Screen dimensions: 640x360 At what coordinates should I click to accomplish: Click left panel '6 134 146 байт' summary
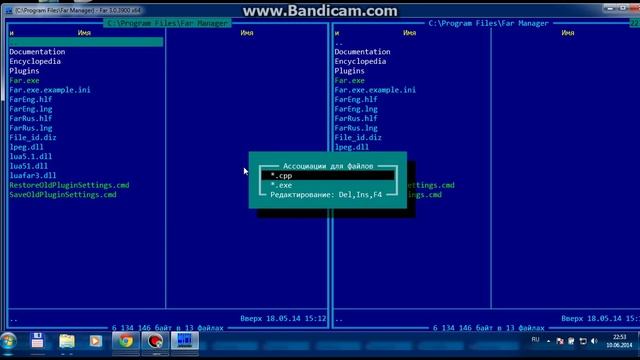click(x=168, y=328)
